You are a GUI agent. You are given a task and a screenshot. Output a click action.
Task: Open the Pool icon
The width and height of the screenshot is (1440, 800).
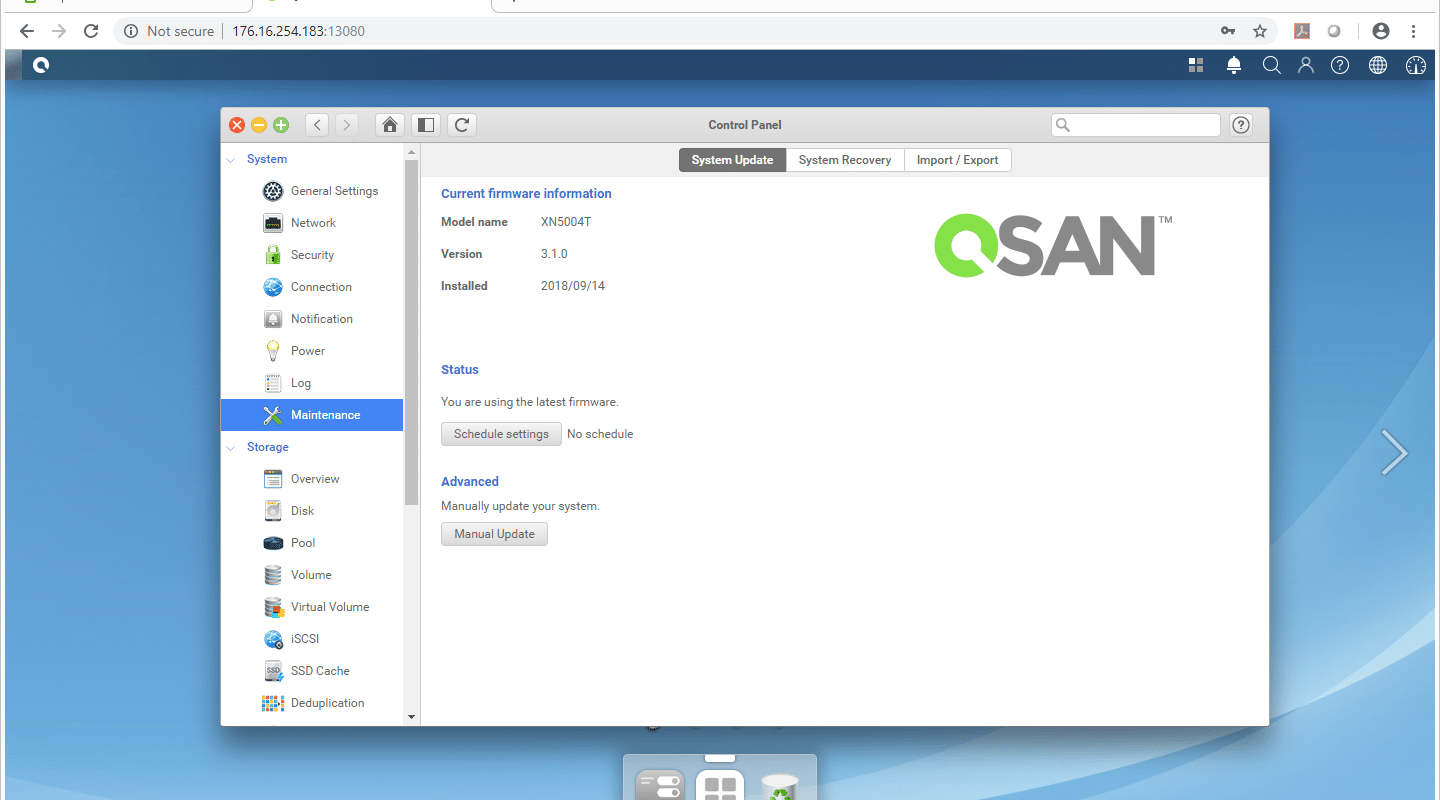click(273, 543)
